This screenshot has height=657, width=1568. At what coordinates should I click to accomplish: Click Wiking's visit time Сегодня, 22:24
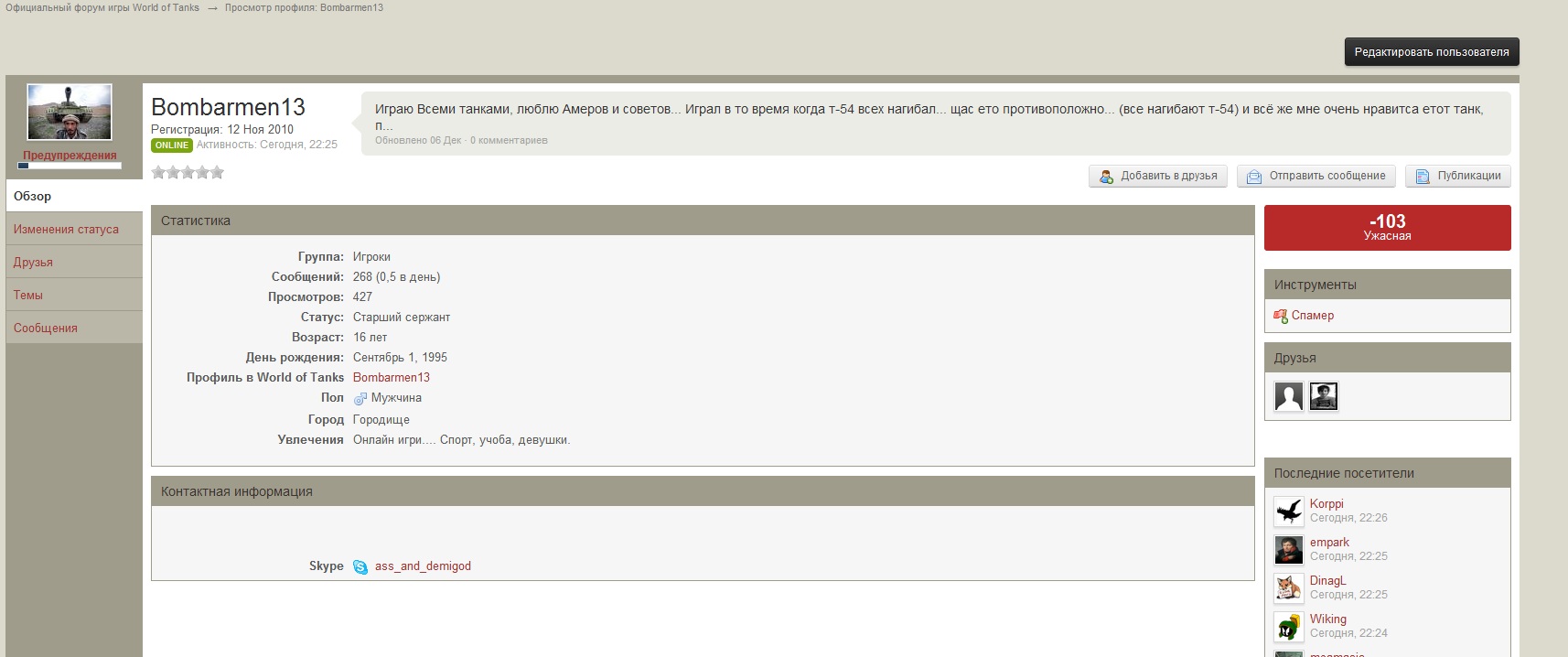point(1348,633)
